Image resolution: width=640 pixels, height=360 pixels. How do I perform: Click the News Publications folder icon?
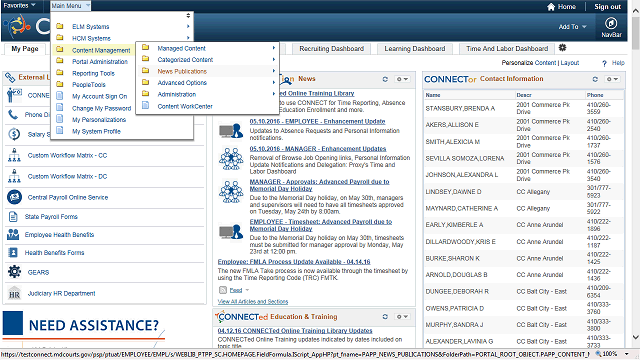145,71
